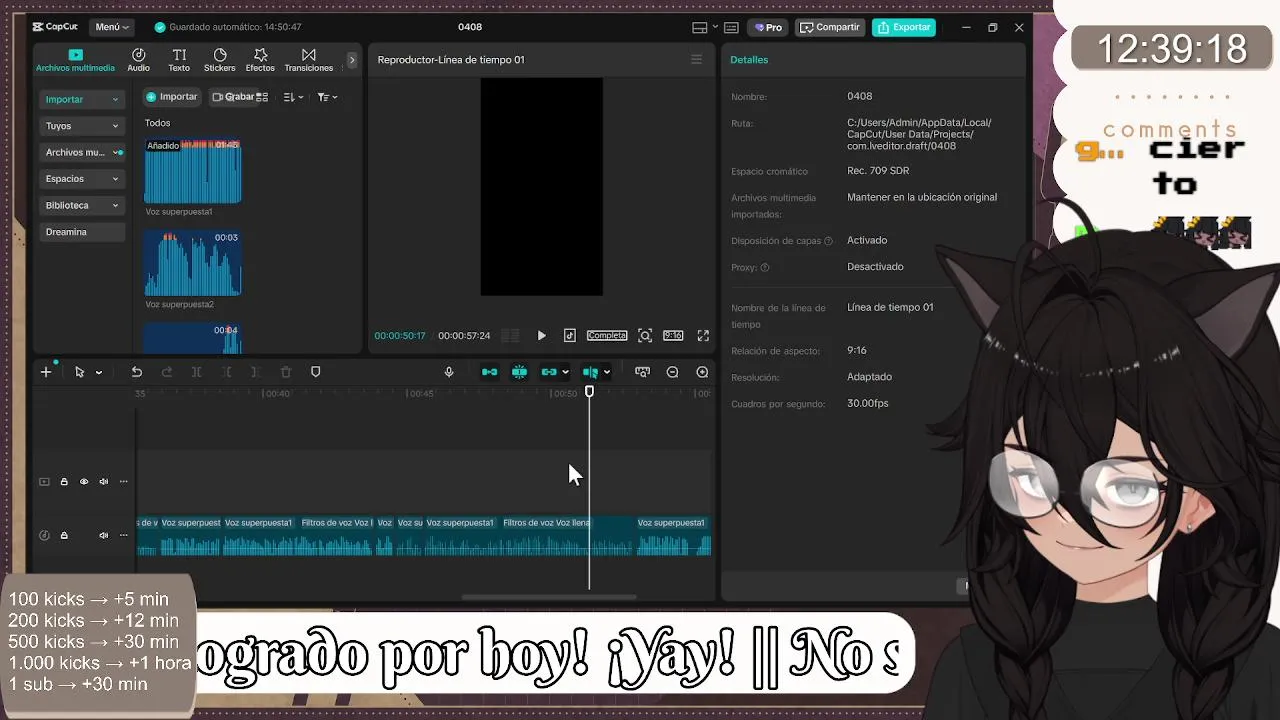Expand the Tuyos sidebar section
The image size is (1280, 720).
(82, 126)
